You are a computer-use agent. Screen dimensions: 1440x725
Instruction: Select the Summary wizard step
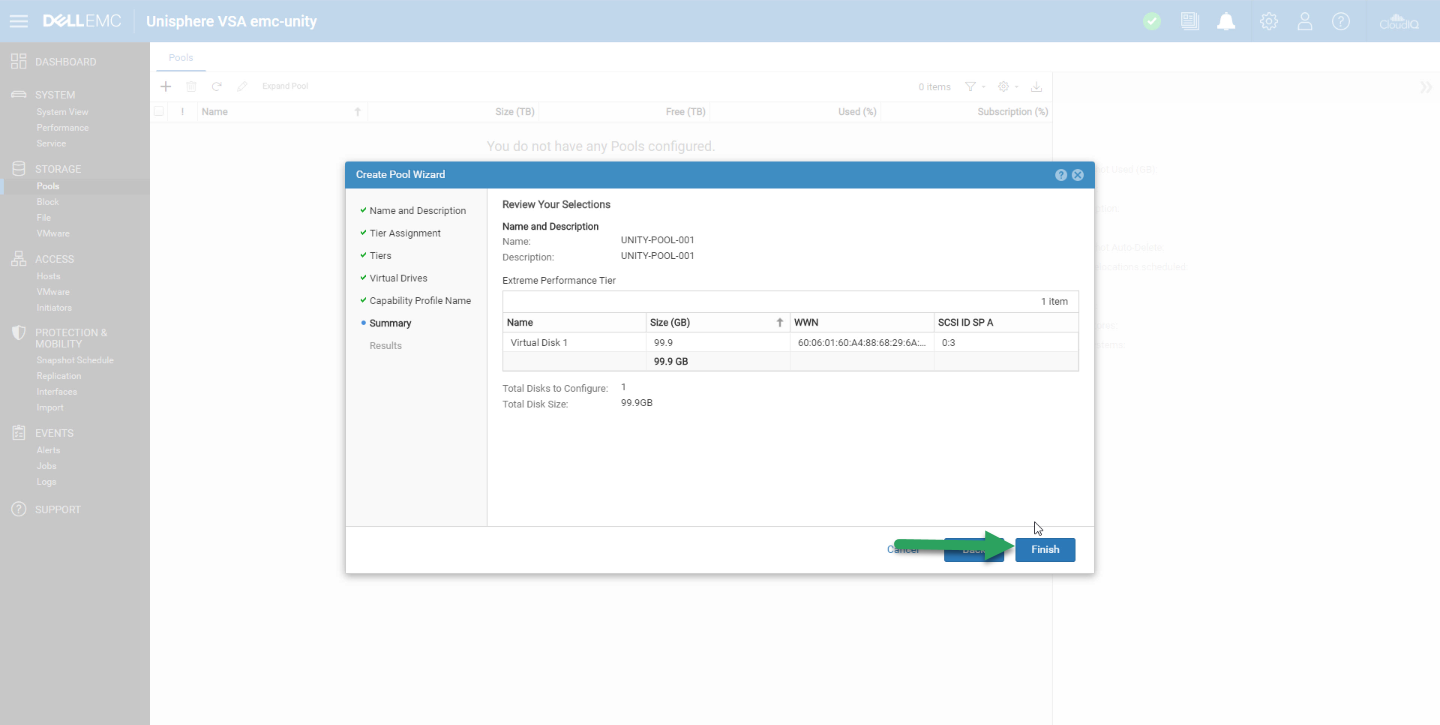pos(390,323)
